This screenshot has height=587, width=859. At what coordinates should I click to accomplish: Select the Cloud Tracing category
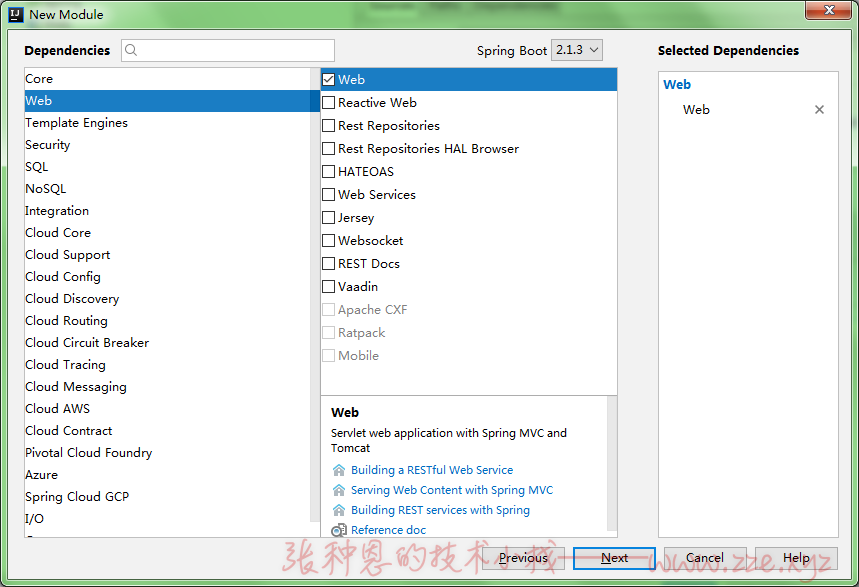coord(168,364)
